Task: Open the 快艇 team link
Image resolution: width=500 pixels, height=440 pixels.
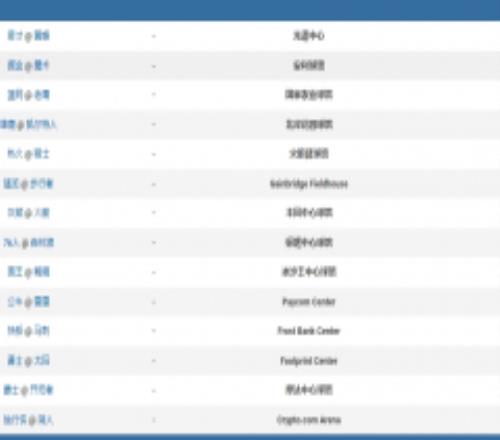Action: 15,331
